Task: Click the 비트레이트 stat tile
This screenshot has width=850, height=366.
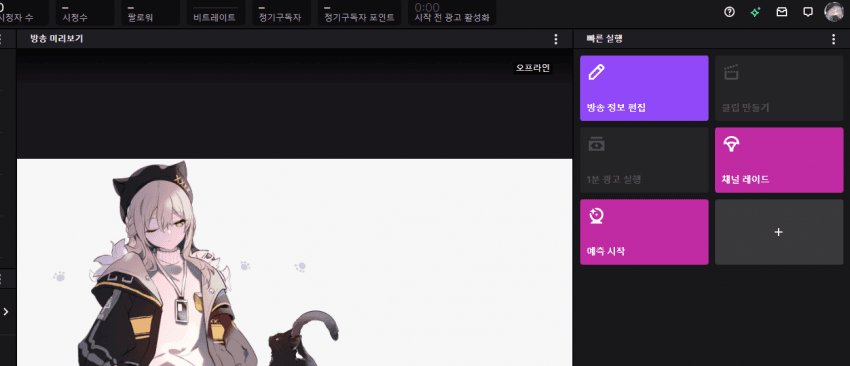Action: (x=216, y=12)
